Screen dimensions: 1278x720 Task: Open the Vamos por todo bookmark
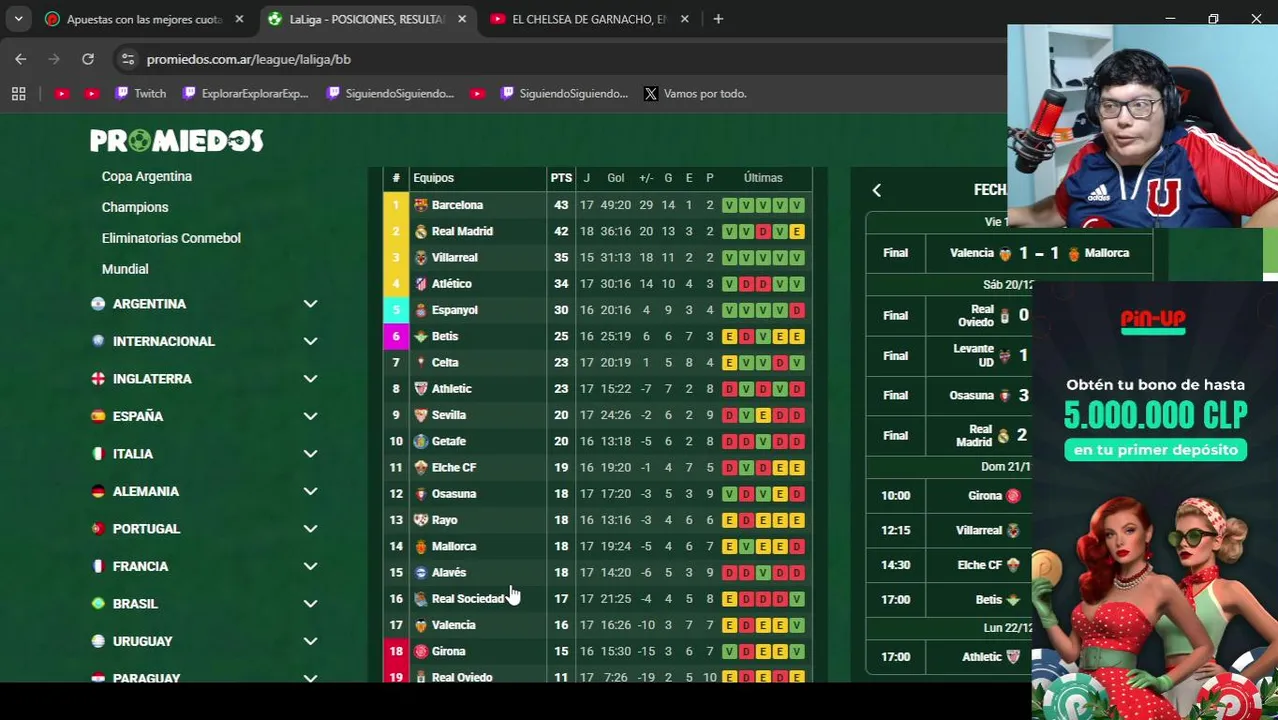(695, 93)
